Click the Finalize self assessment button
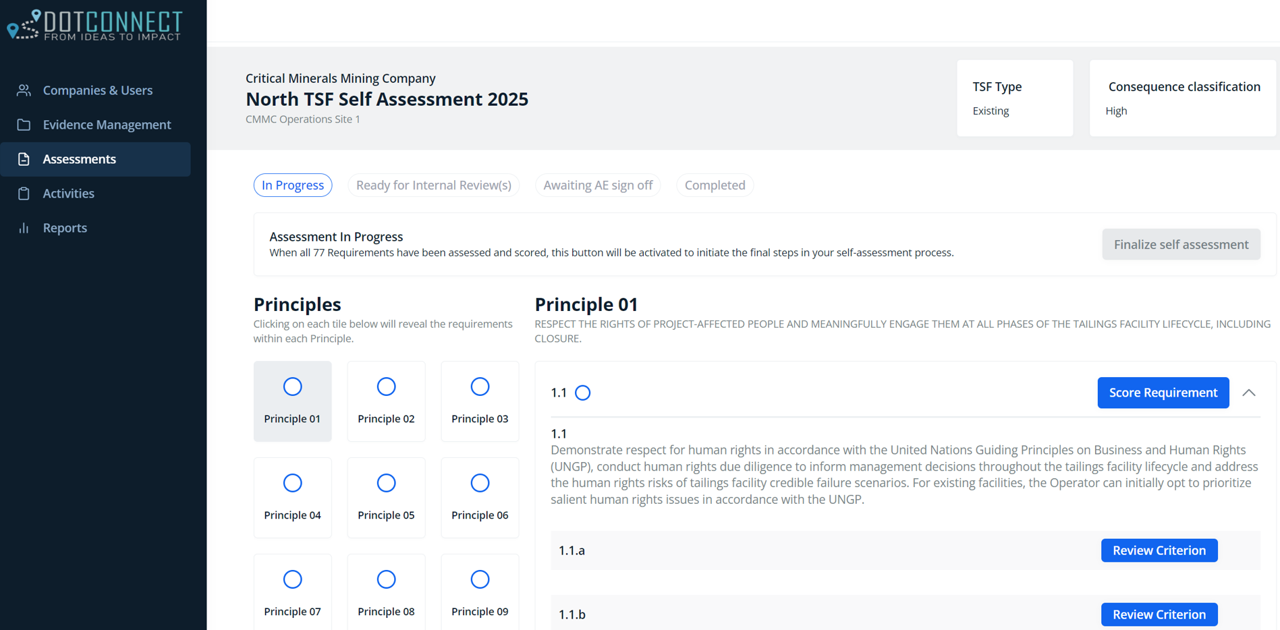 coord(1181,244)
